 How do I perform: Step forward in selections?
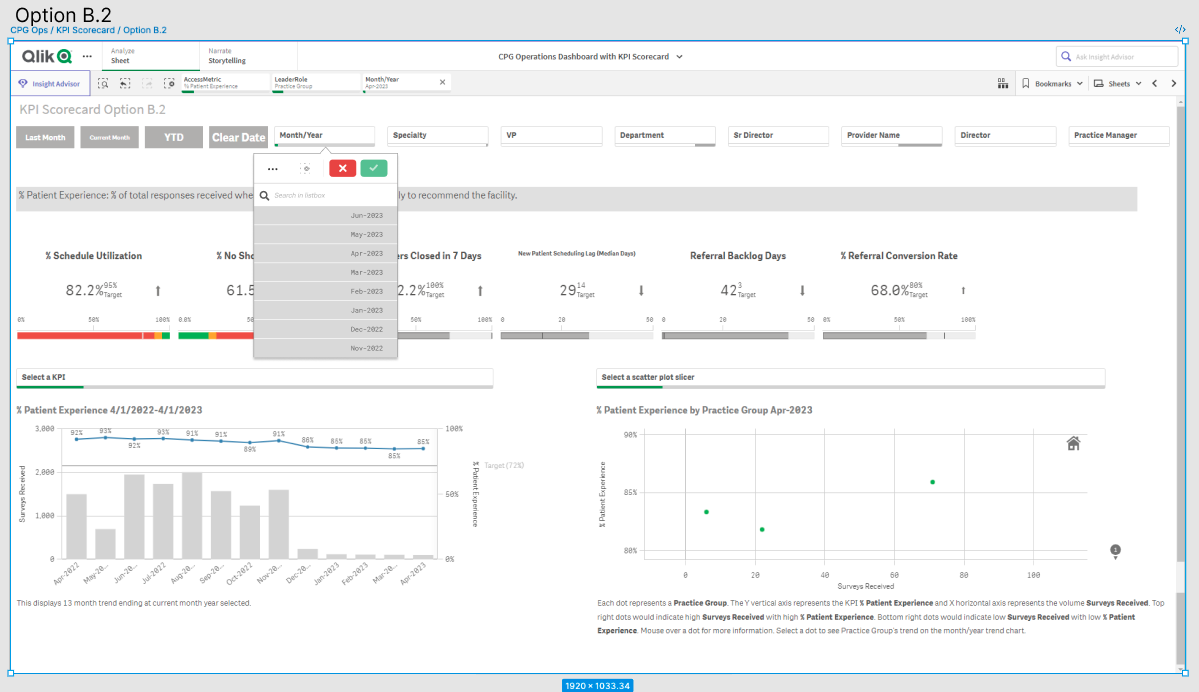148,83
